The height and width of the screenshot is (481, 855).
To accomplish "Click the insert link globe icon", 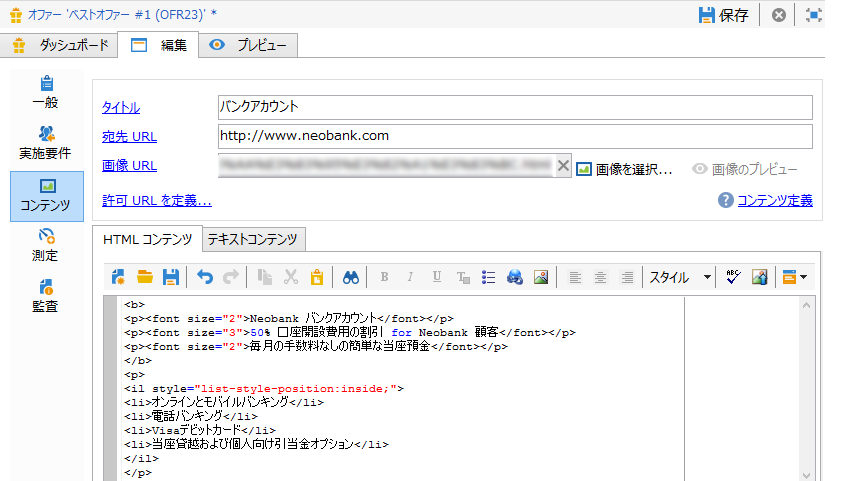I will [x=515, y=277].
